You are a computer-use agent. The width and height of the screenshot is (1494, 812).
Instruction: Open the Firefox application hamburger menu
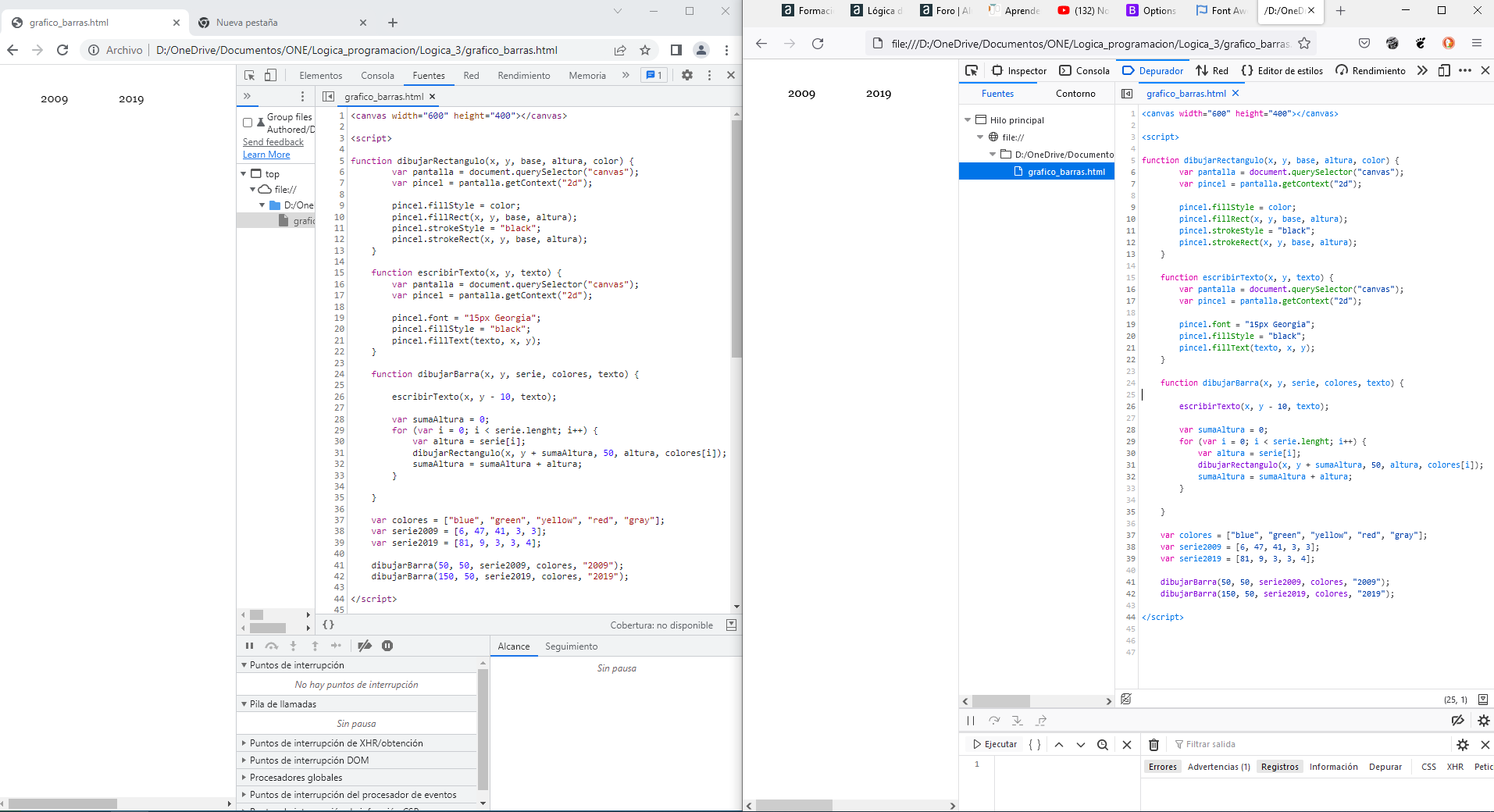tap(1477, 44)
